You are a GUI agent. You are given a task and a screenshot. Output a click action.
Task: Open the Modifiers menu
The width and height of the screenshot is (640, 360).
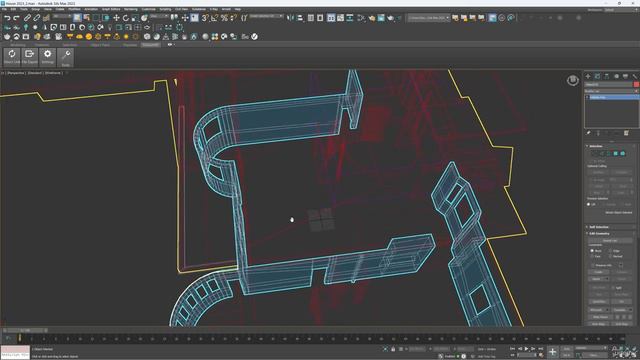click(74, 9)
